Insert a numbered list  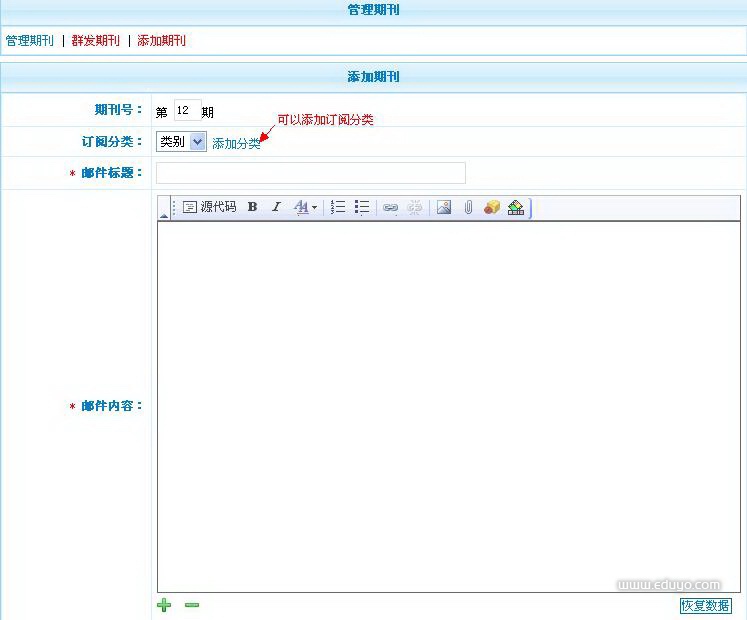click(338, 207)
